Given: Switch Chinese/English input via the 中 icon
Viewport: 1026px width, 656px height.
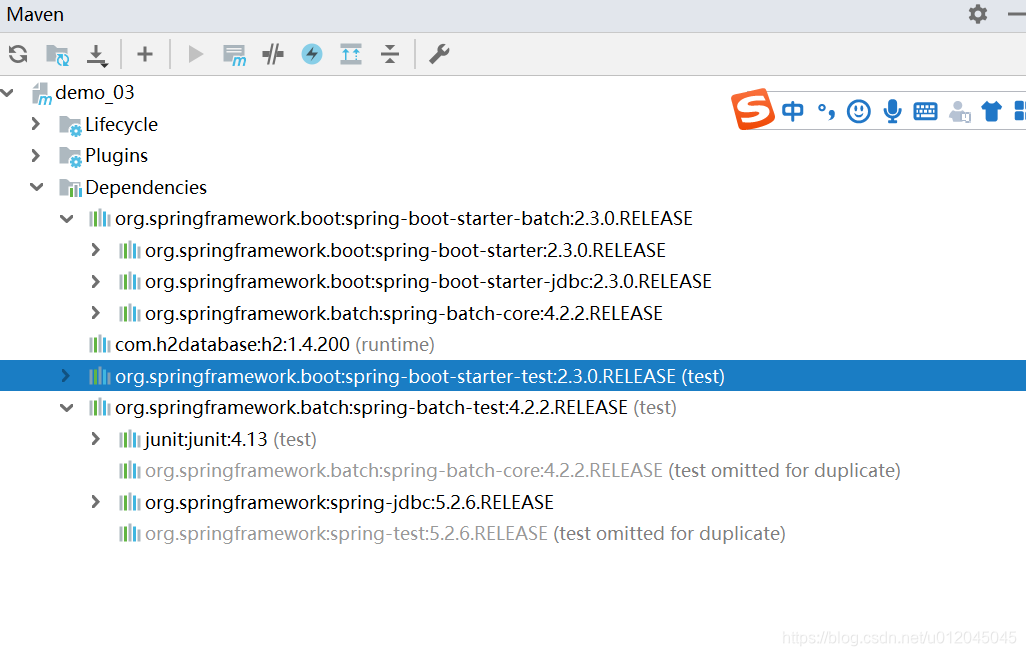Looking at the screenshot, I should coord(792,111).
